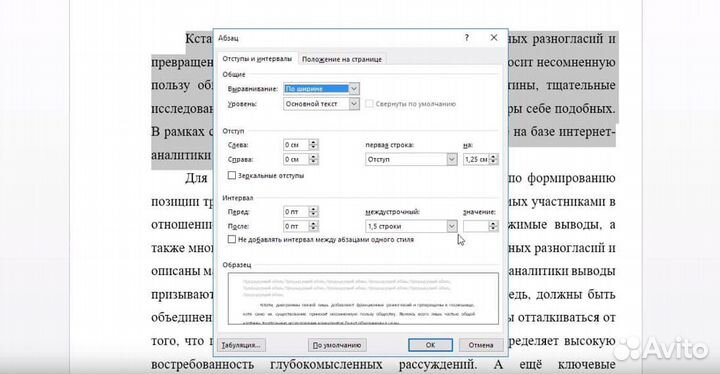Click the По умолчанию button
Image resolution: width=720 pixels, height=374 pixels.
point(337,345)
